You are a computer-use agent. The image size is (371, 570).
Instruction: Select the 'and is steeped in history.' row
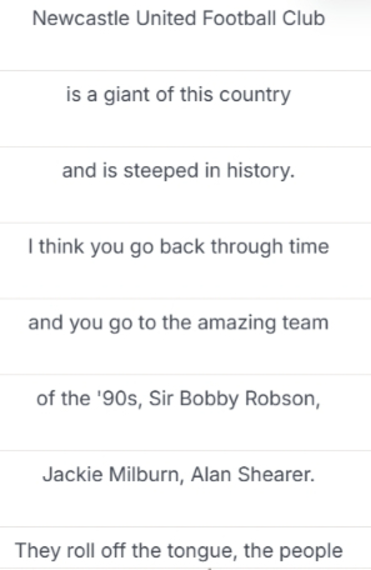[x=185, y=185]
